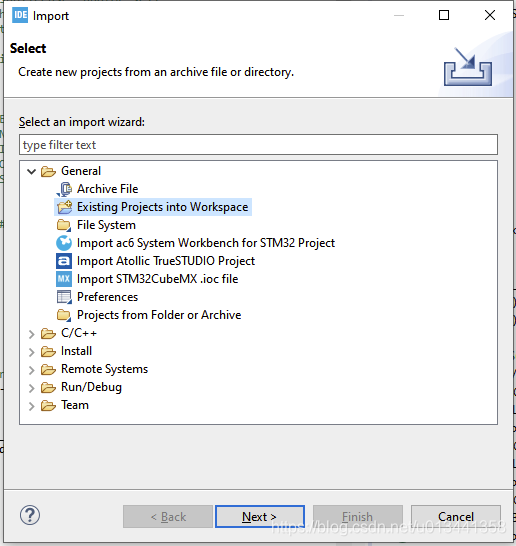Select the Existing Projects into Workspace icon

point(64,207)
